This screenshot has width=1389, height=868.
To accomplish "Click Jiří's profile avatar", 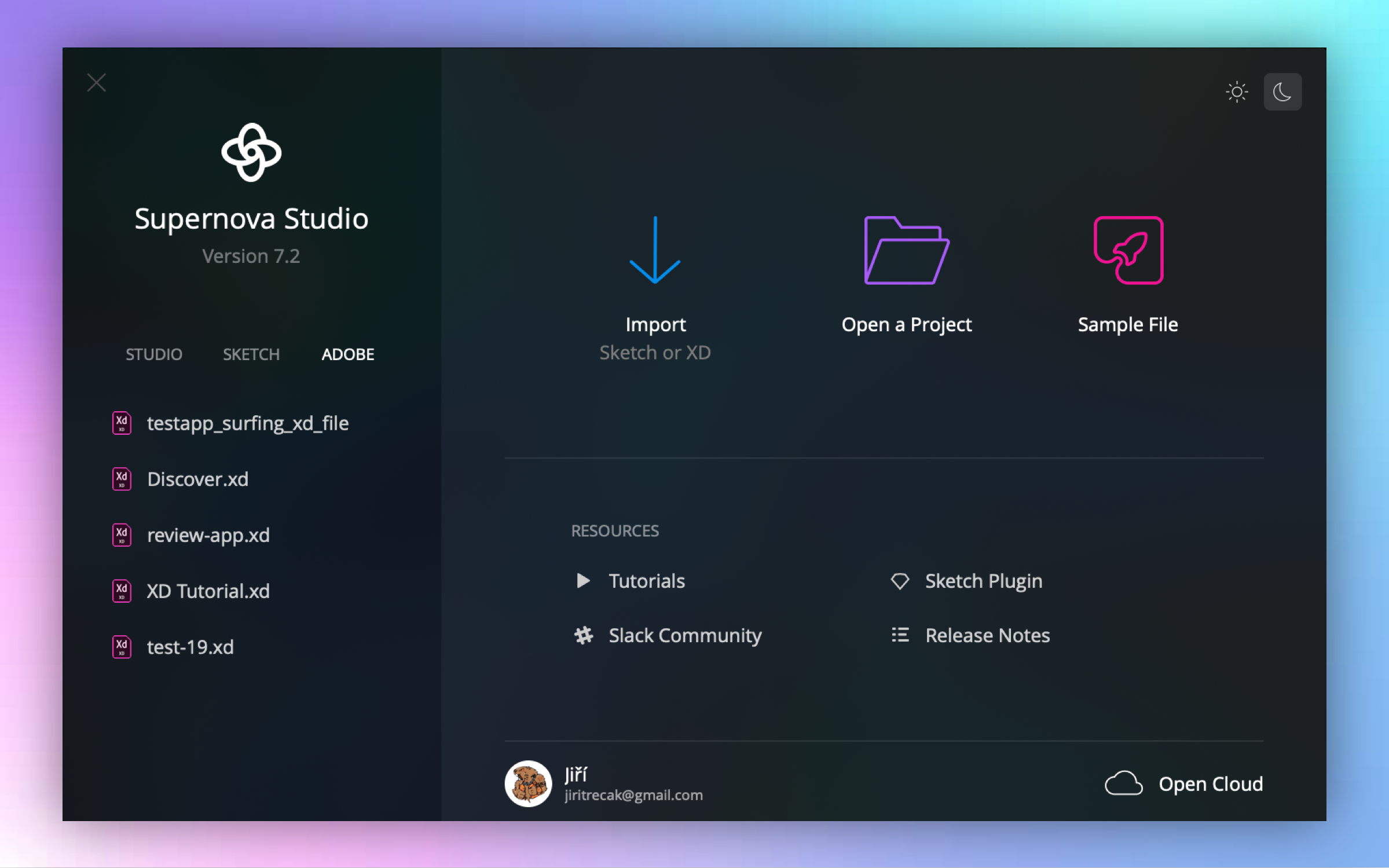I will pos(527,783).
